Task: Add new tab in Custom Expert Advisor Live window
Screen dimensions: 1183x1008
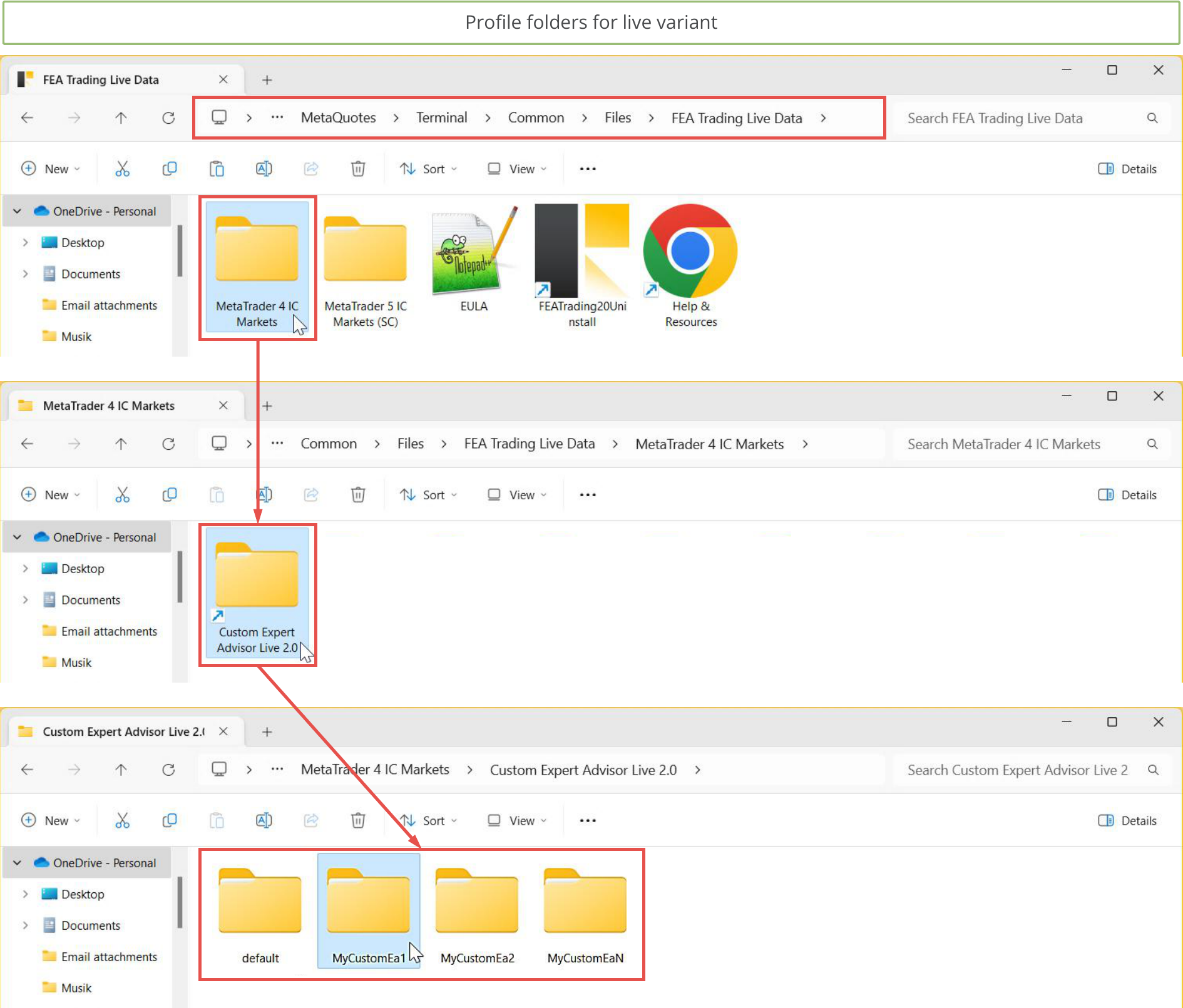Action: 267,732
